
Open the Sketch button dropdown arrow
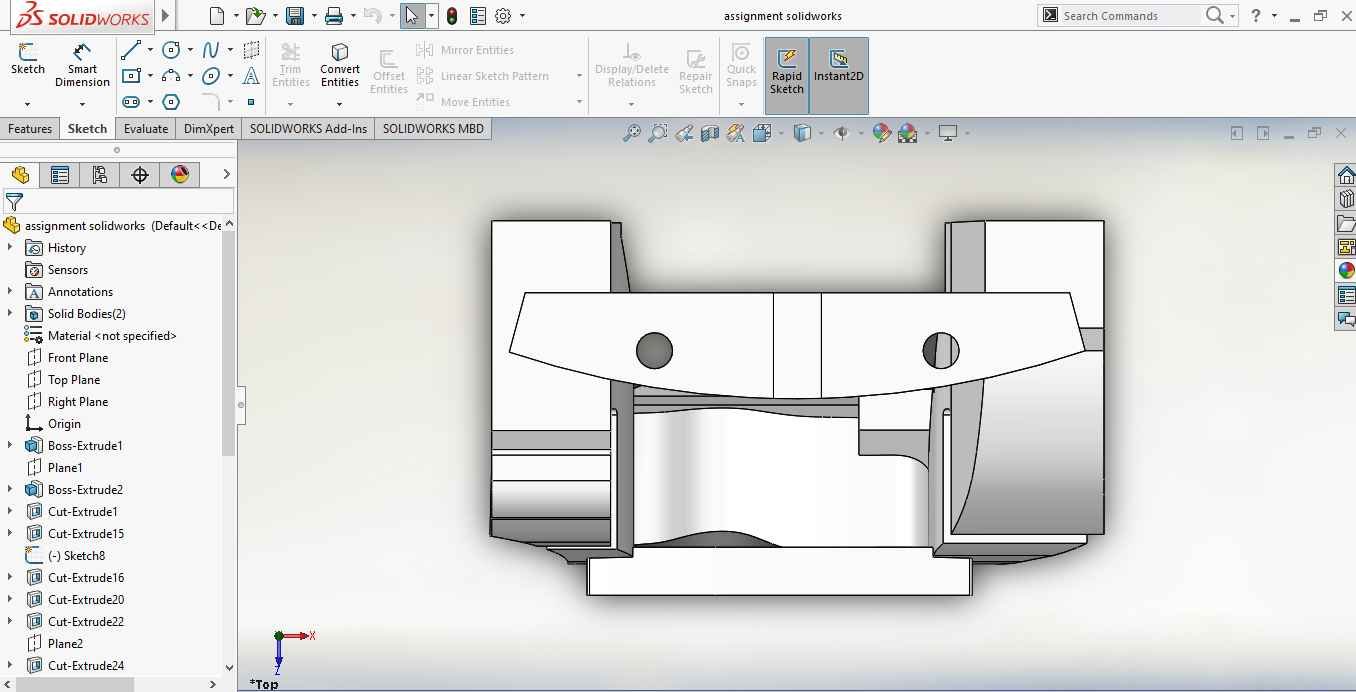click(27, 104)
